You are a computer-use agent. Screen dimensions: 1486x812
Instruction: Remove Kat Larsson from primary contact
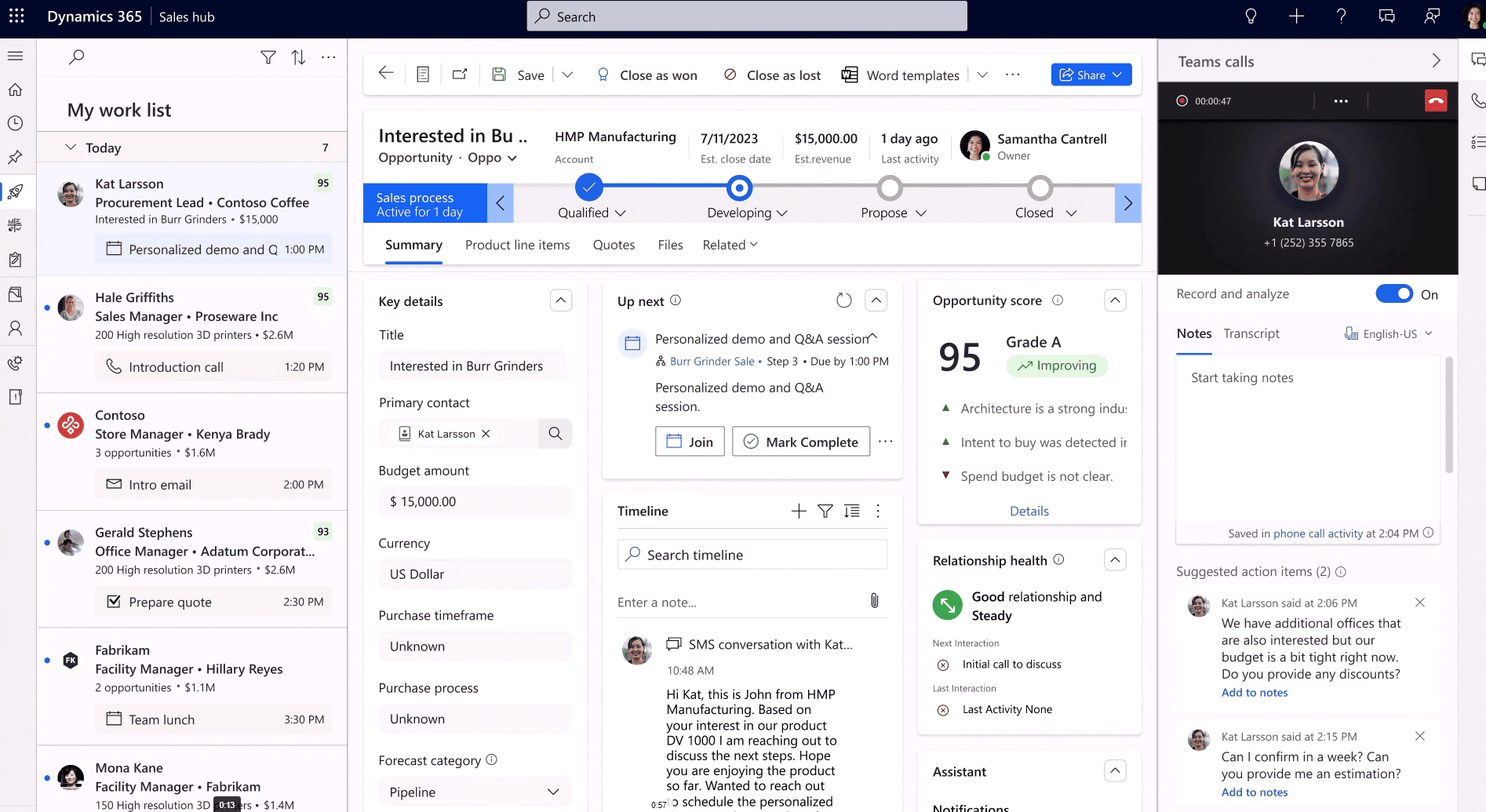(486, 434)
